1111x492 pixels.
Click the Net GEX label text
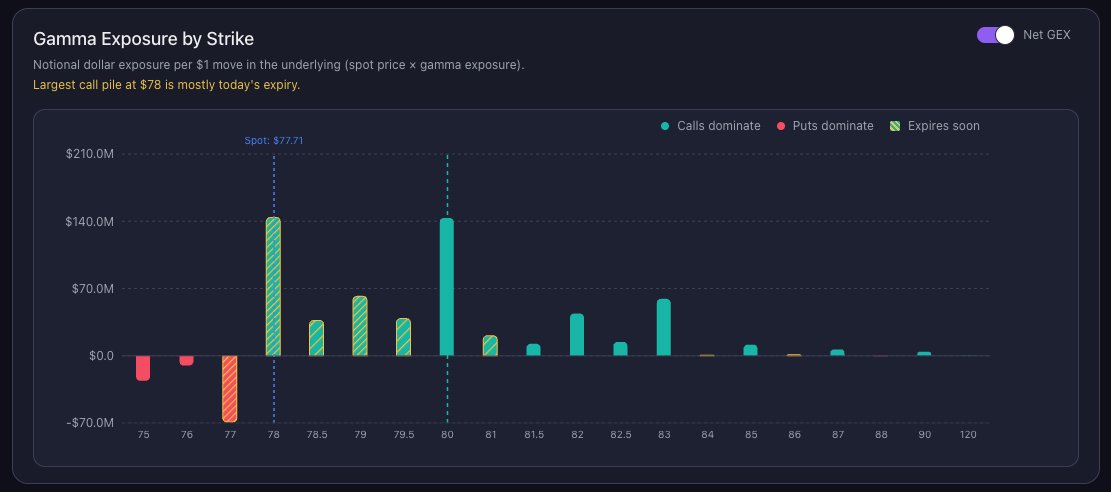tap(1047, 35)
